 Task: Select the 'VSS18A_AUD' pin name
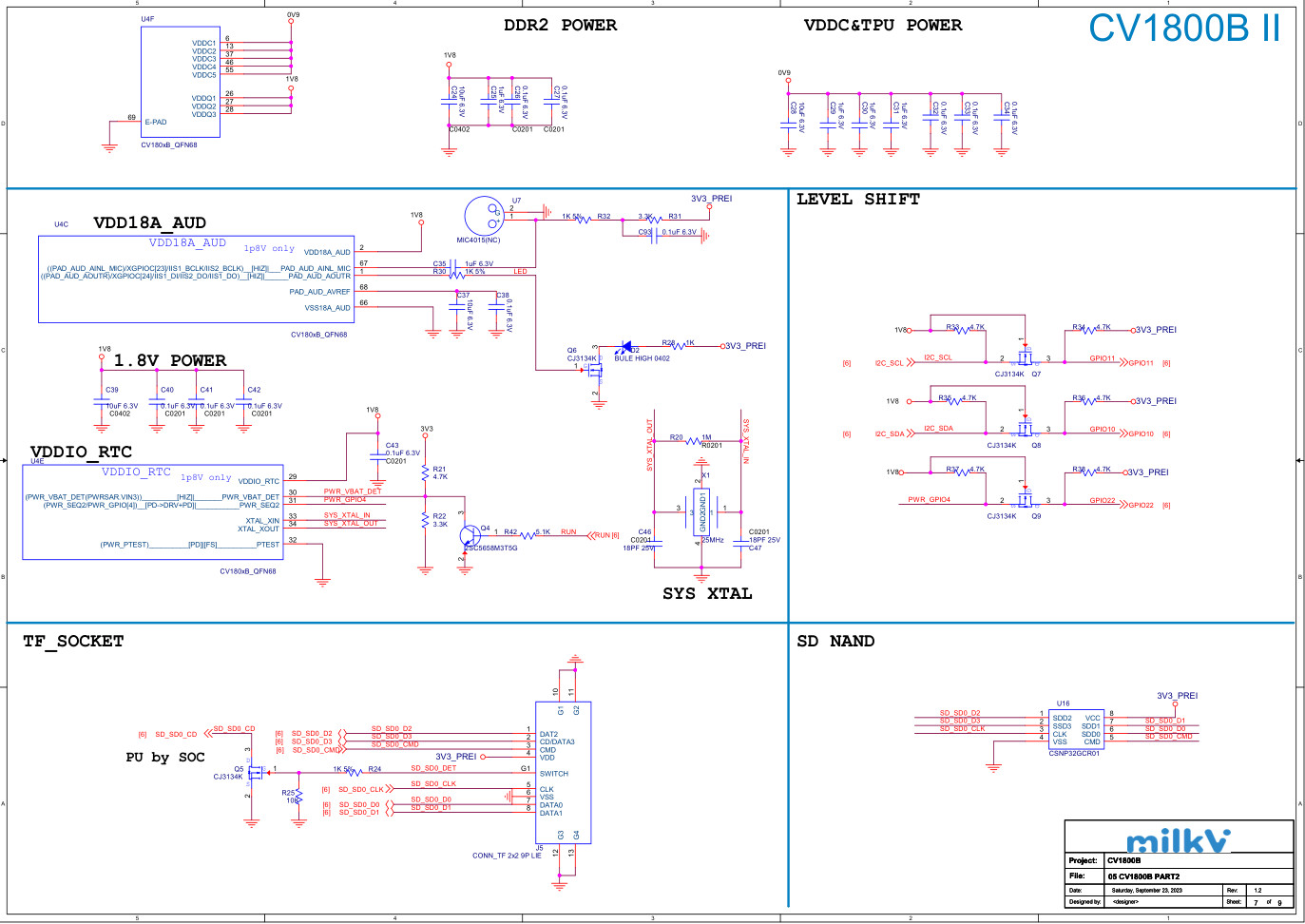(x=327, y=308)
